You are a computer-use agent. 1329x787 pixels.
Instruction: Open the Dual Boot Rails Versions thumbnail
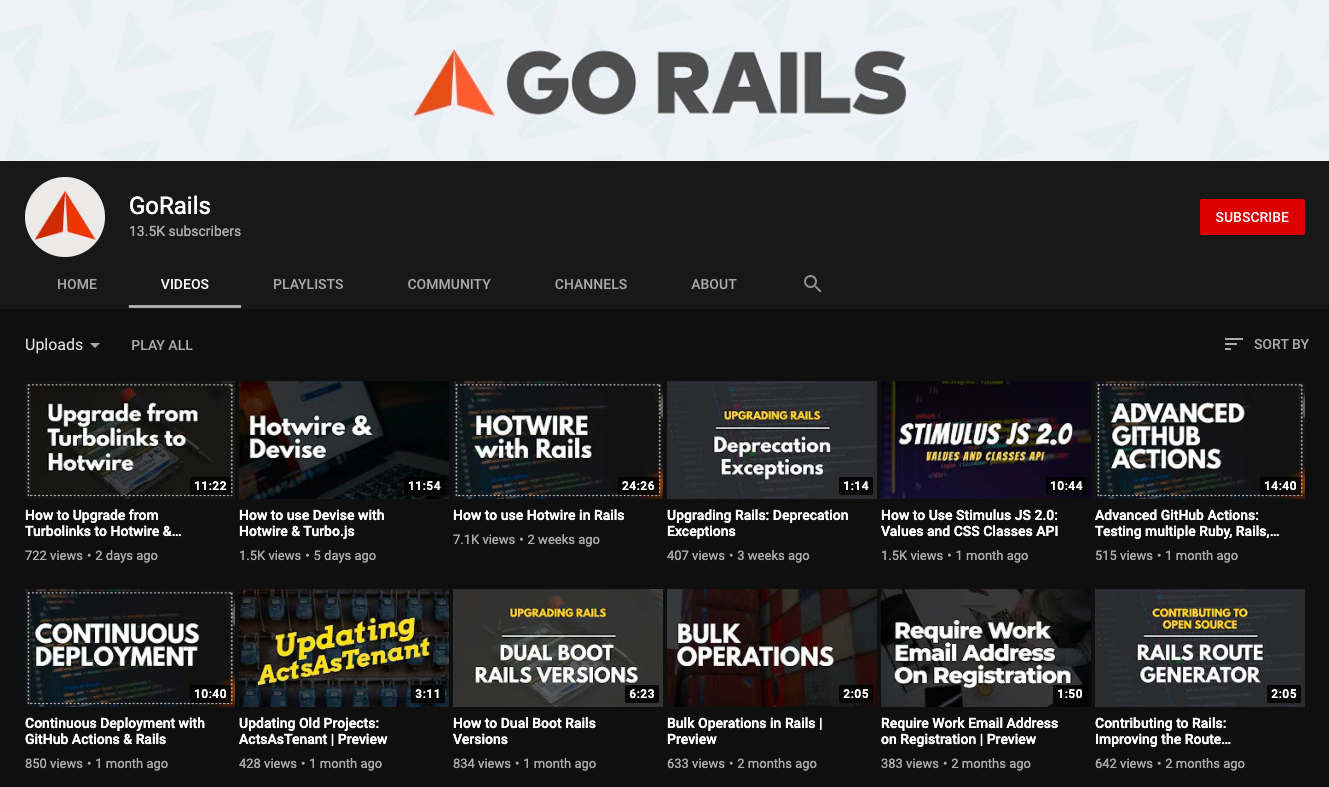pyautogui.click(x=558, y=648)
